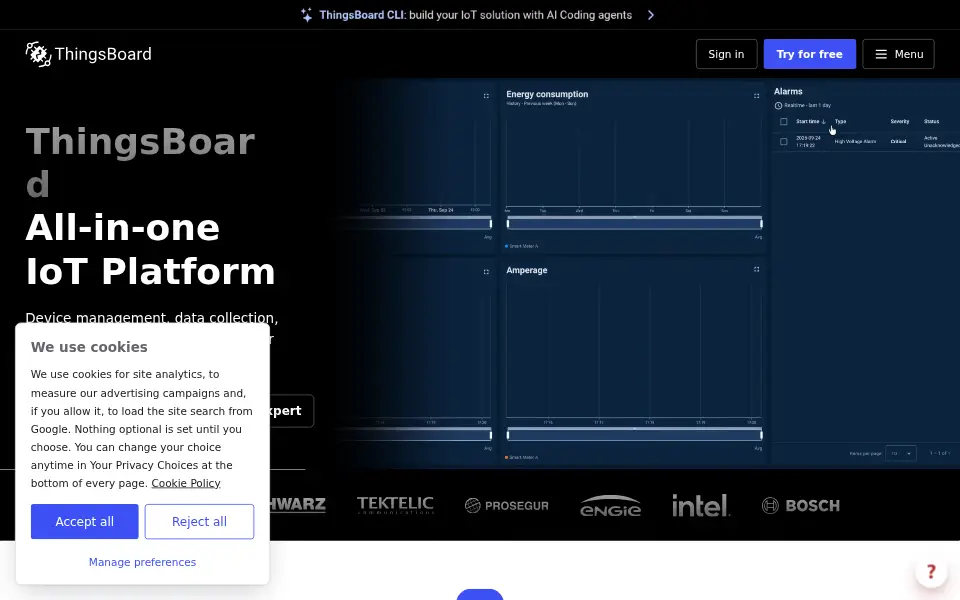Viewport: 960px width, 600px height.
Task: Click Reject all in the cookie dialog
Action: tap(200, 522)
